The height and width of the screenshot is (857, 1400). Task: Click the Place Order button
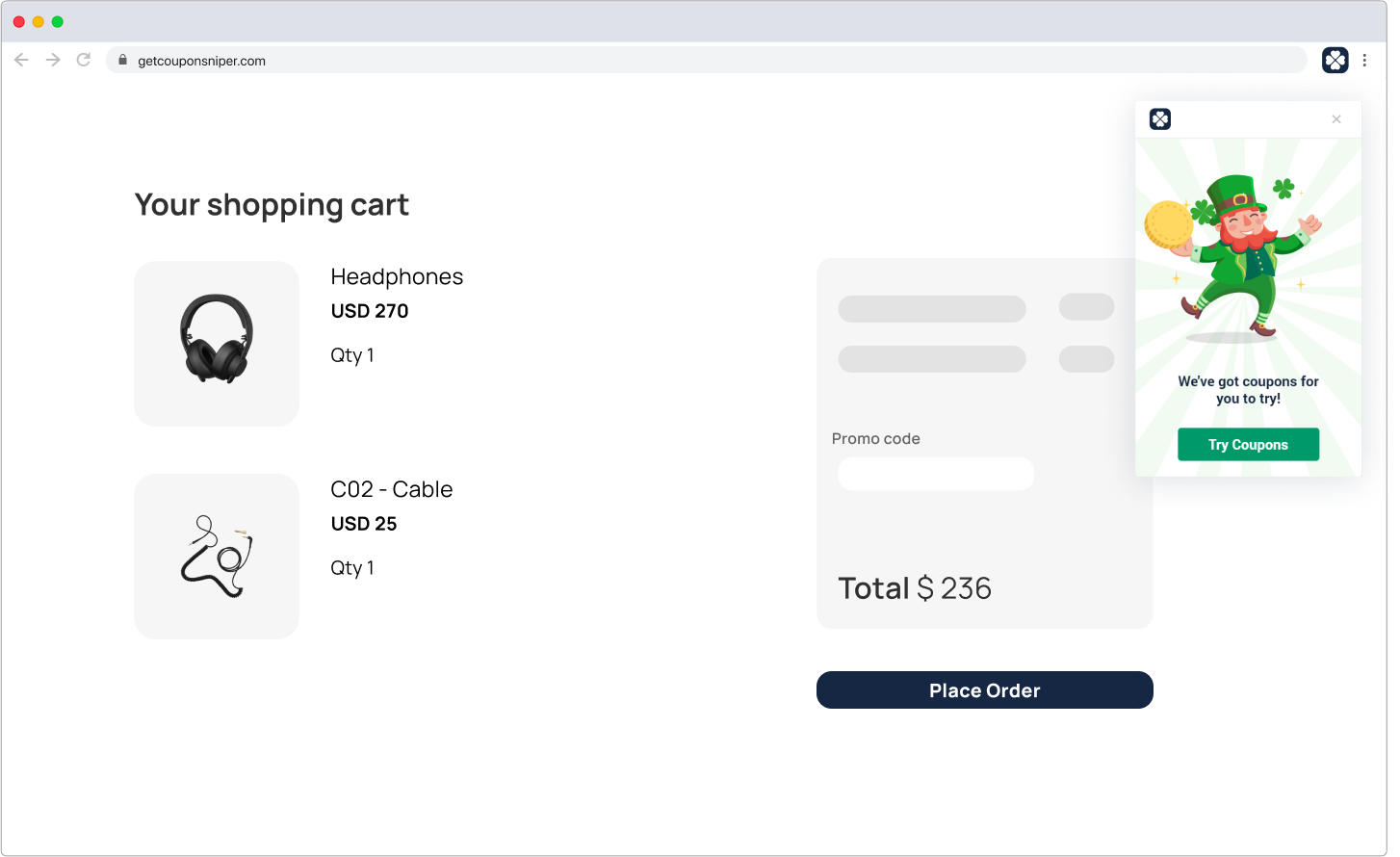point(984,690)
